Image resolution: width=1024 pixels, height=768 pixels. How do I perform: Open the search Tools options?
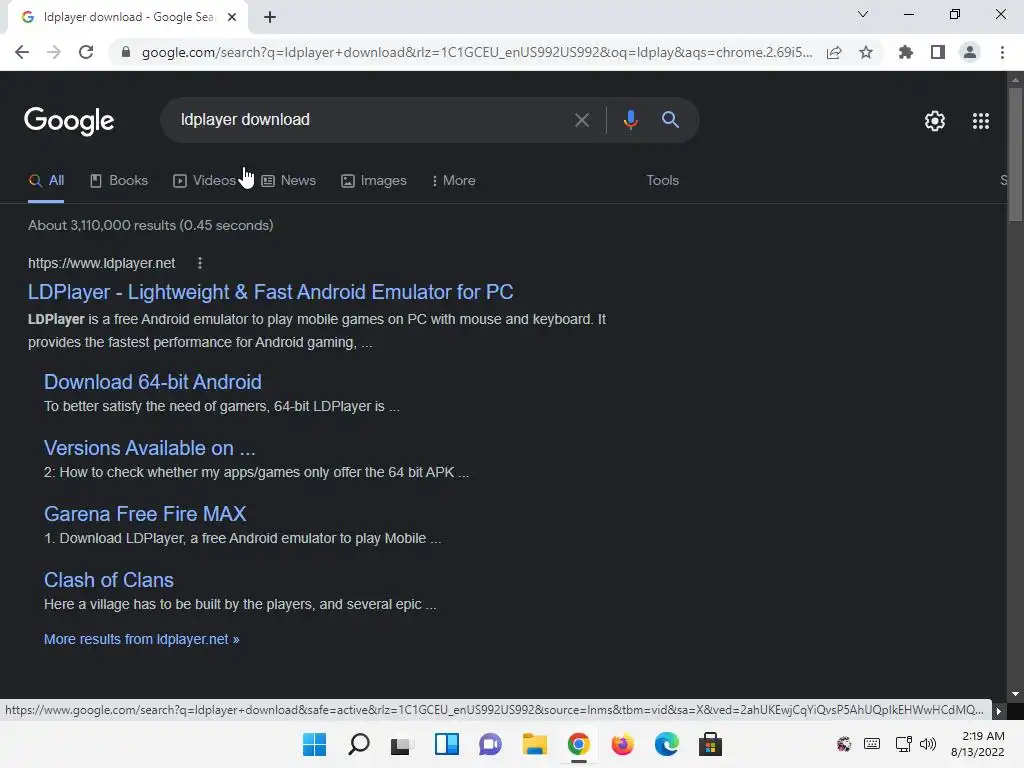click(x=662, y=181)
